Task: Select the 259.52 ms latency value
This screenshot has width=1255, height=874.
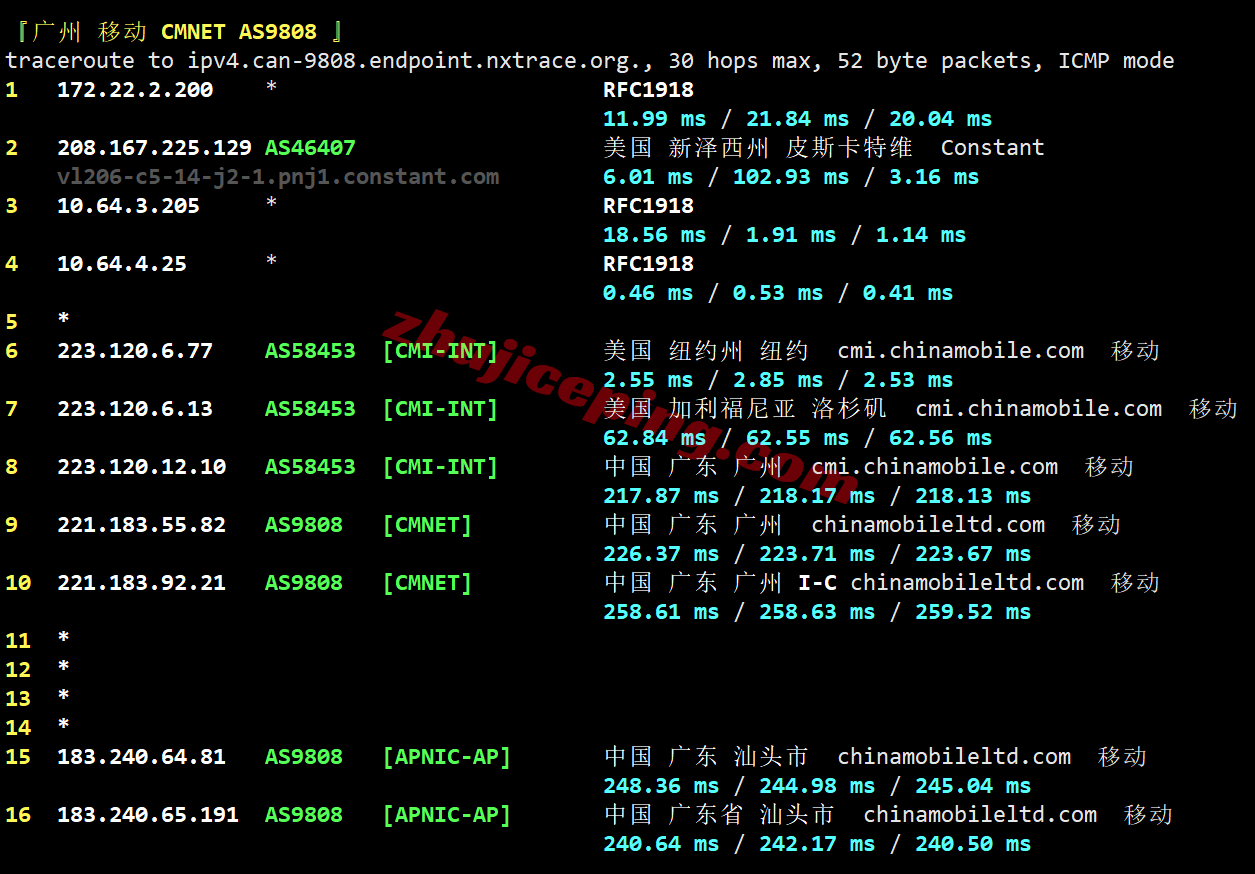Action: (973, 612)
